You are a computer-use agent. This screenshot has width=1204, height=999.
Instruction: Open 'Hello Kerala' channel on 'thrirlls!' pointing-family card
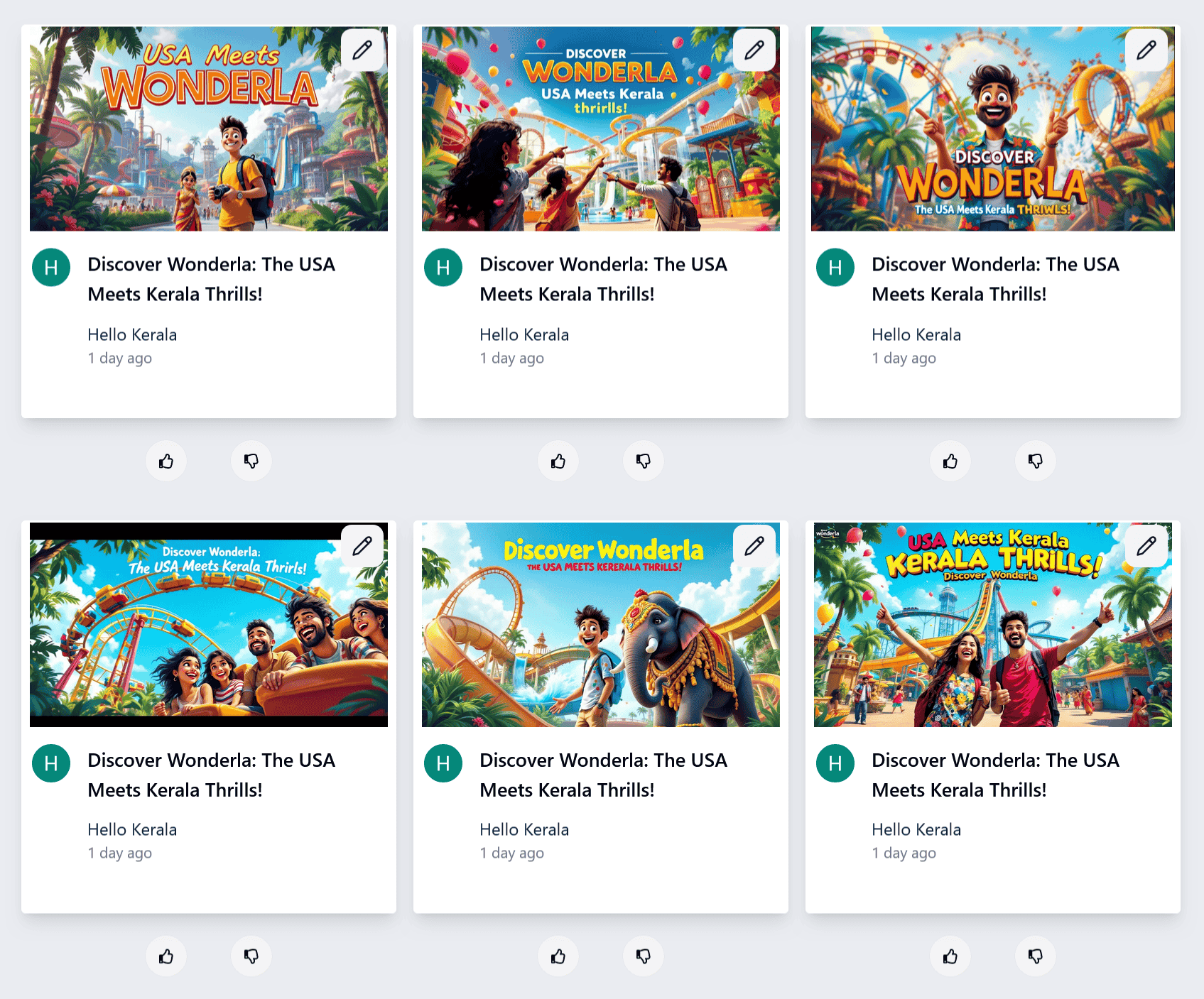(524, 334)
